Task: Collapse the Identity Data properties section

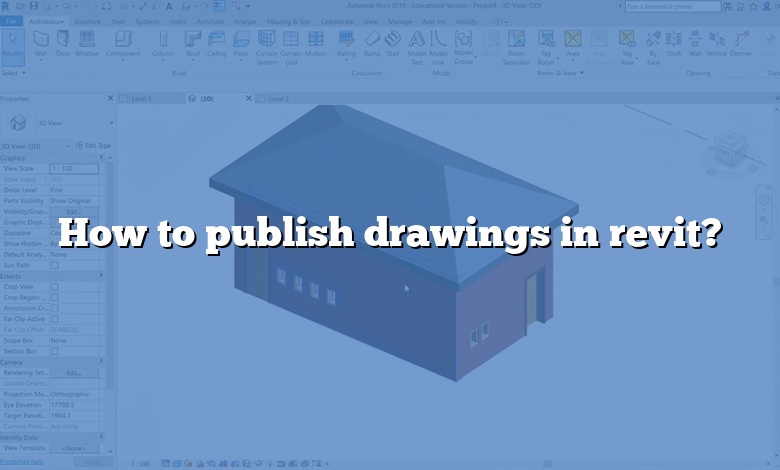Action: [101, 437]
